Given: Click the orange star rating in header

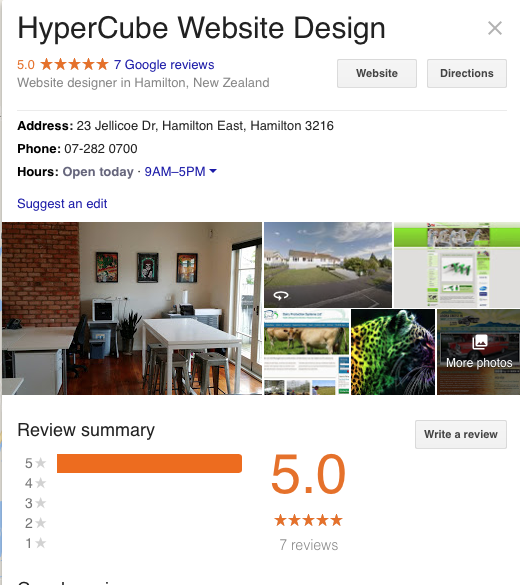Looking at the screenshot, I should 74,64.
